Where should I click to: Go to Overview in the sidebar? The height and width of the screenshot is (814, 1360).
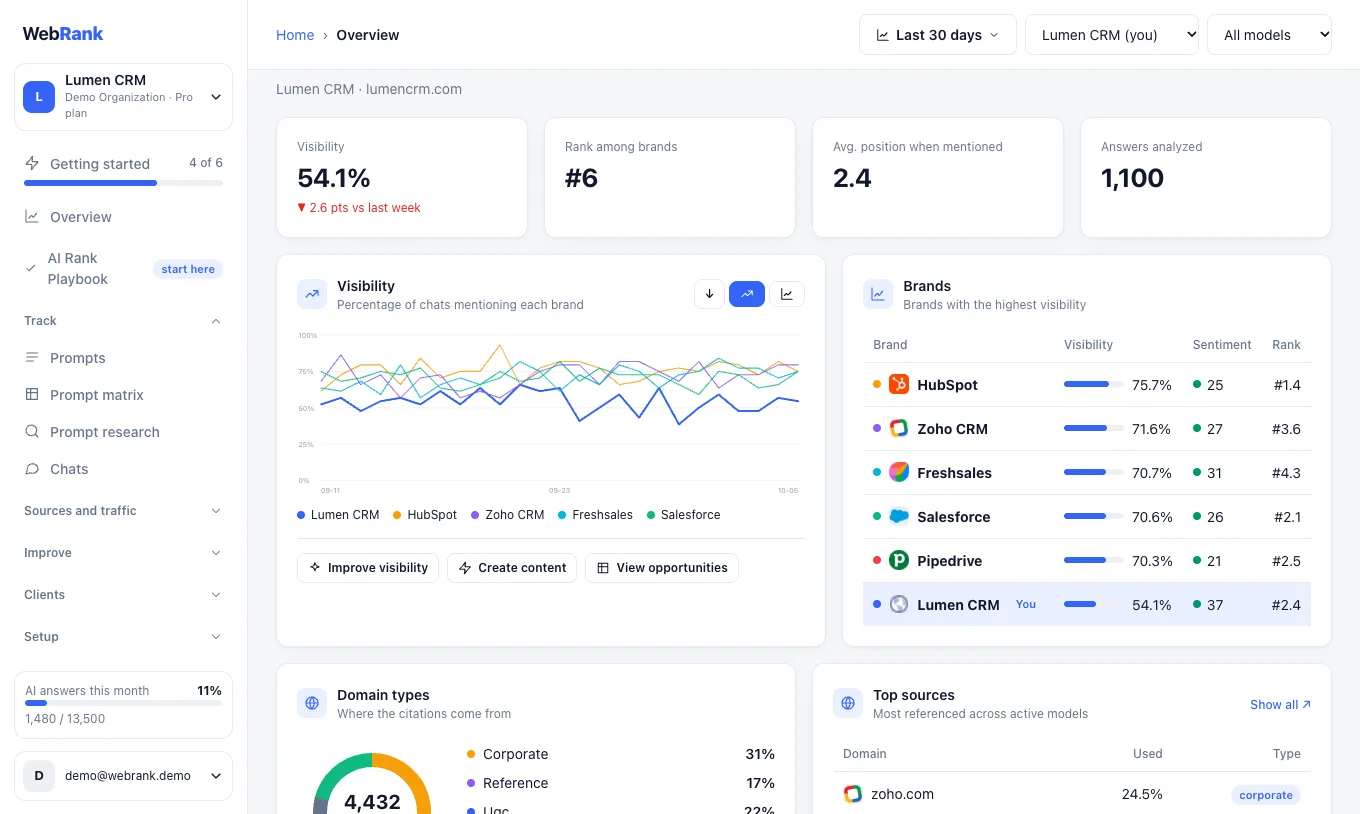123,217
